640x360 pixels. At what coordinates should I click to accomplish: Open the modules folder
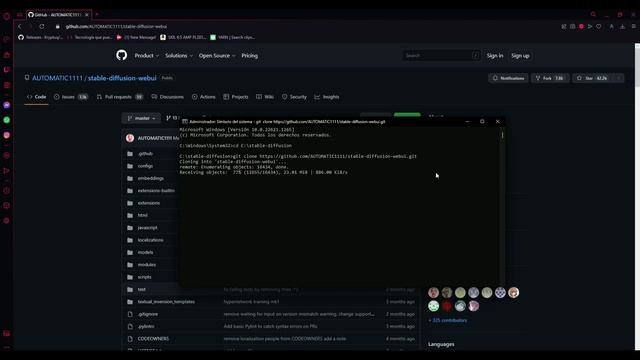[147, 264]
